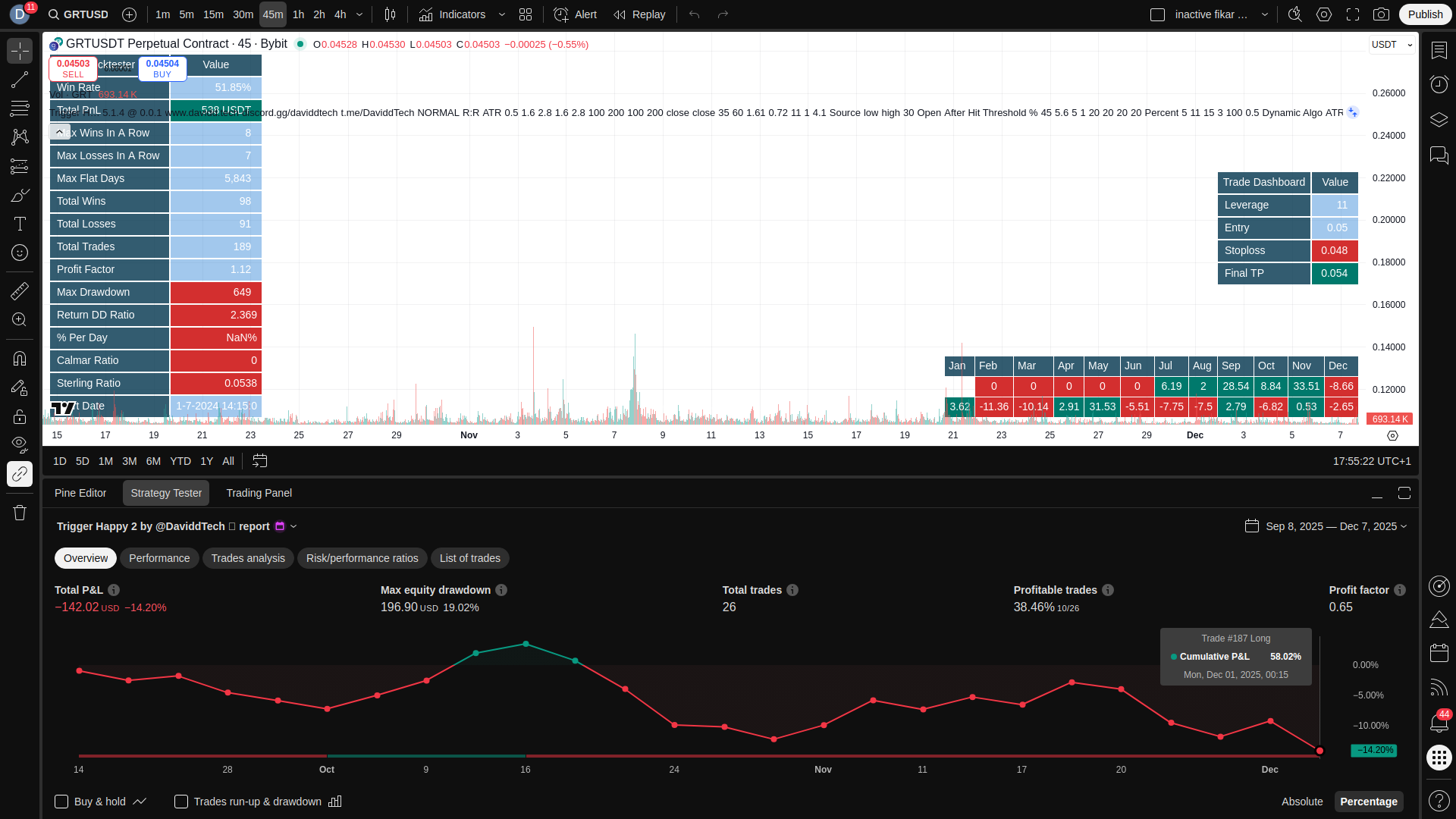Click the Publish button

click(x=1425, y=14)
